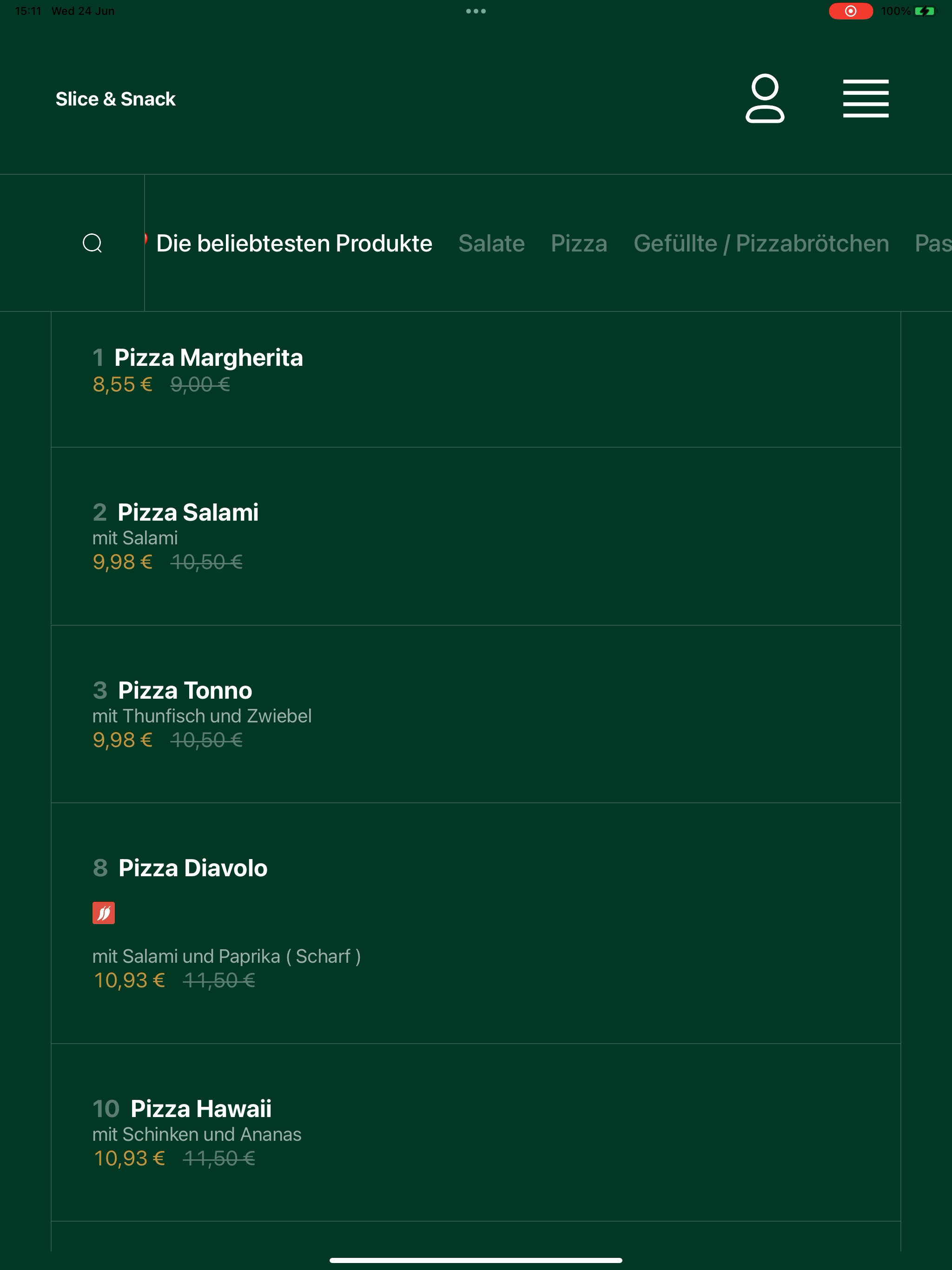Select Pizza Salami menu item
Viewport: 952px width, 1270px height.
(476, 536)
